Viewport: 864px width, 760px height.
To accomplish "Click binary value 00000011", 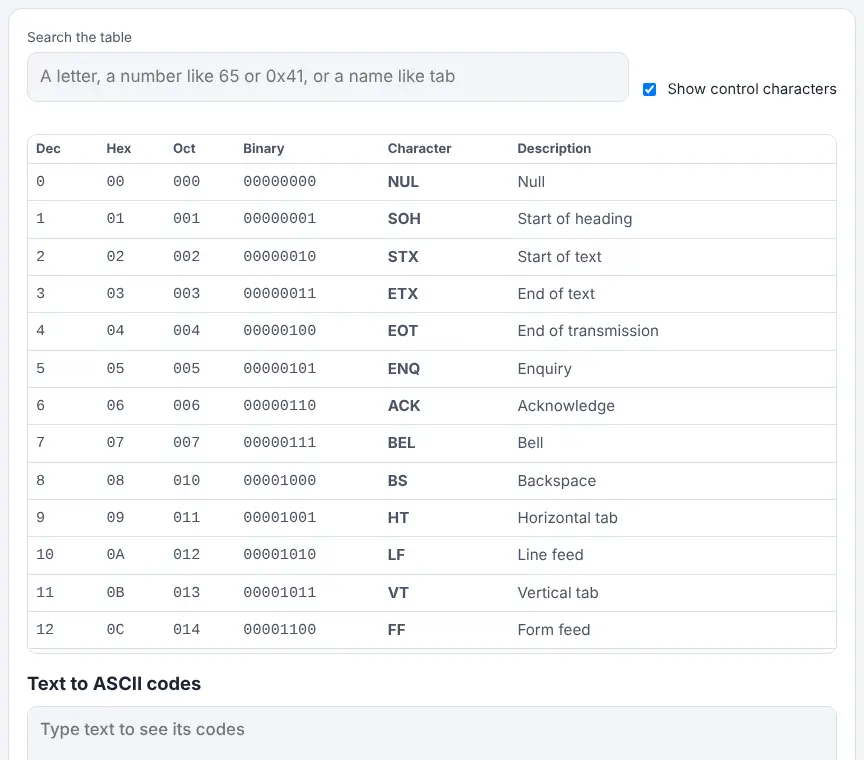I will 279,293.
